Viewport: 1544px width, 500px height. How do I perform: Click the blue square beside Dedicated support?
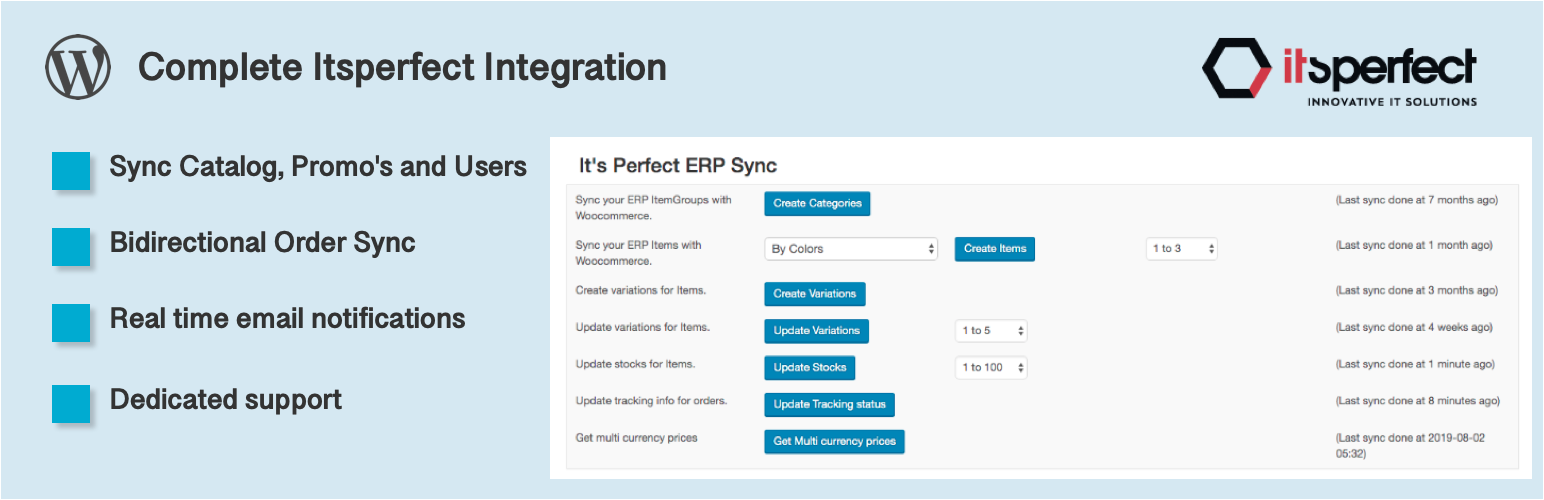pos(71,403)
